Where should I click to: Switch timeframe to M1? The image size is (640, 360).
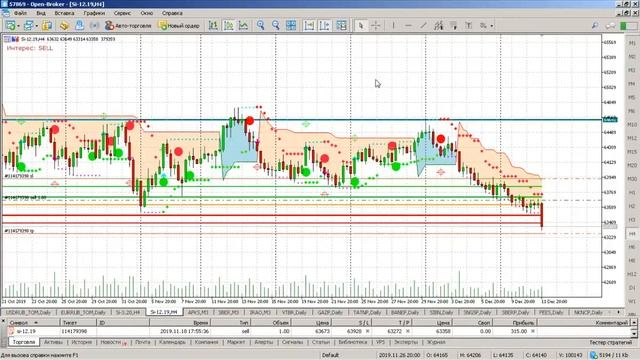pos(632,43)
